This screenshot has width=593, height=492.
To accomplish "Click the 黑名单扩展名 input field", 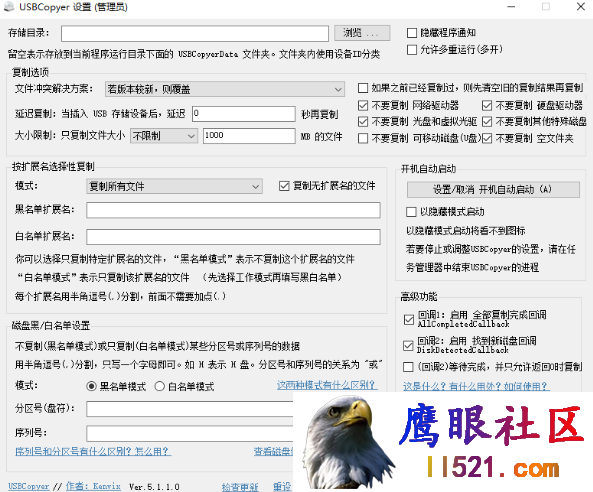I will [233, 210].
